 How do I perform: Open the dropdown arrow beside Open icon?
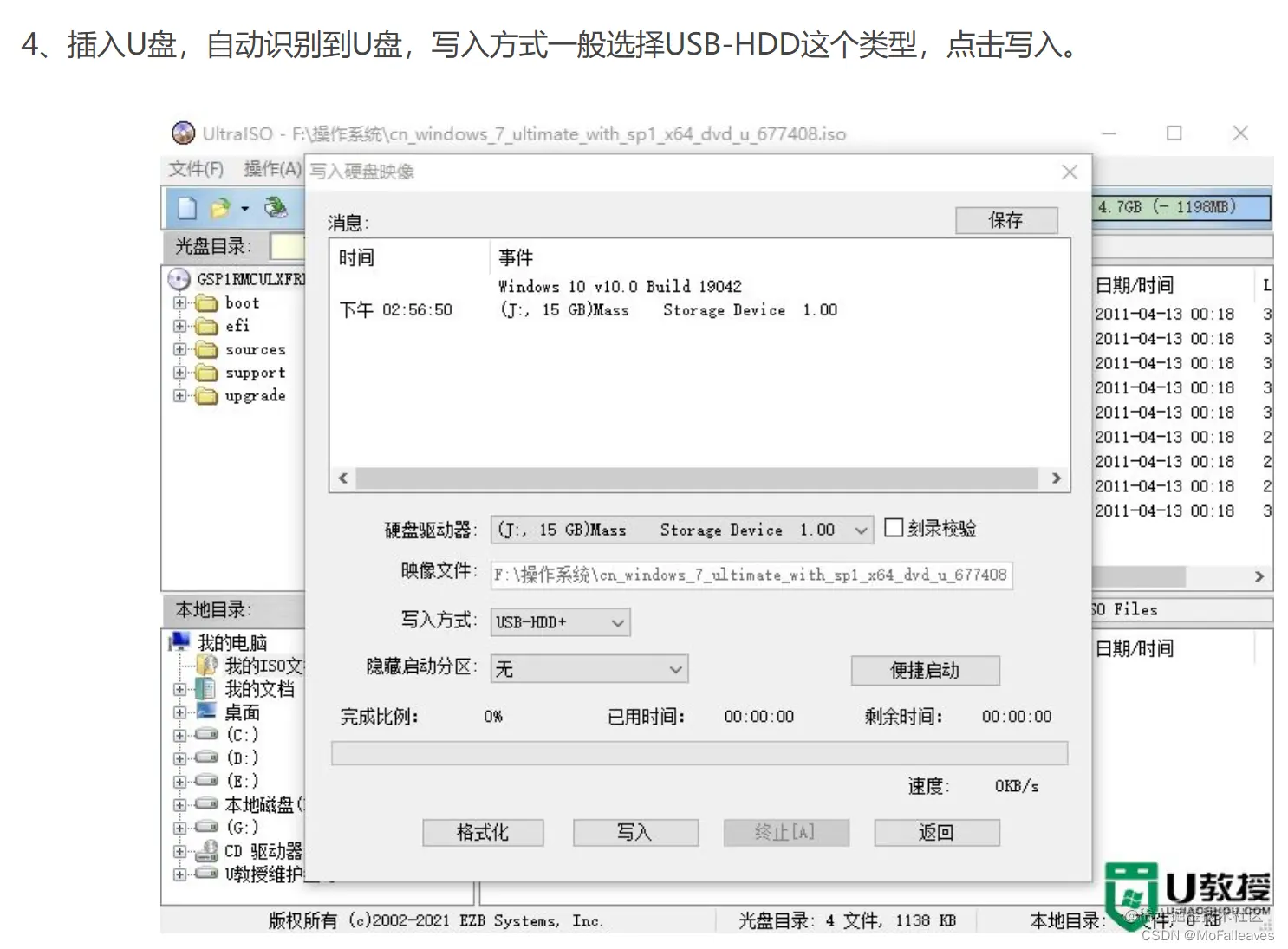click(245, 209)
